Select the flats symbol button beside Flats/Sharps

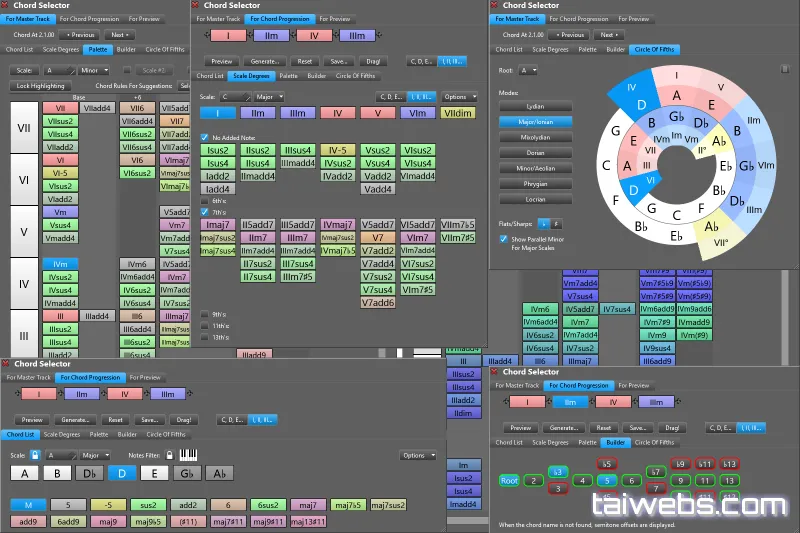(x=543, y=224)
